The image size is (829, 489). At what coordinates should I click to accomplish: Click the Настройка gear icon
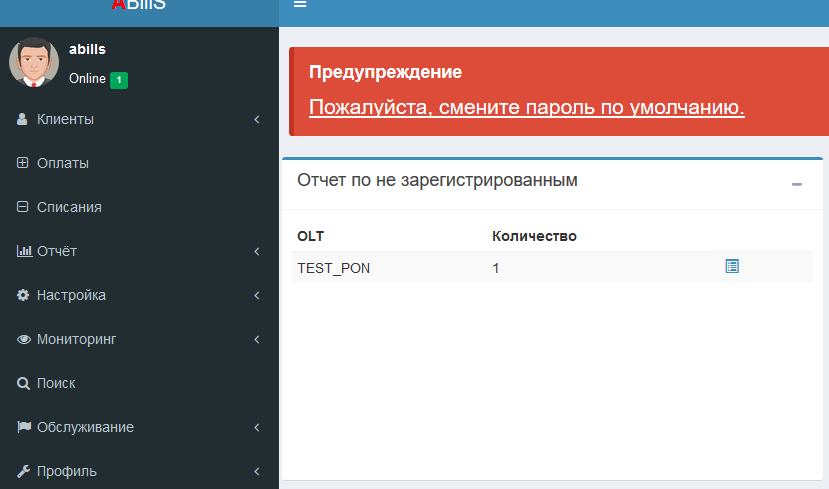[x=23, y=295]
